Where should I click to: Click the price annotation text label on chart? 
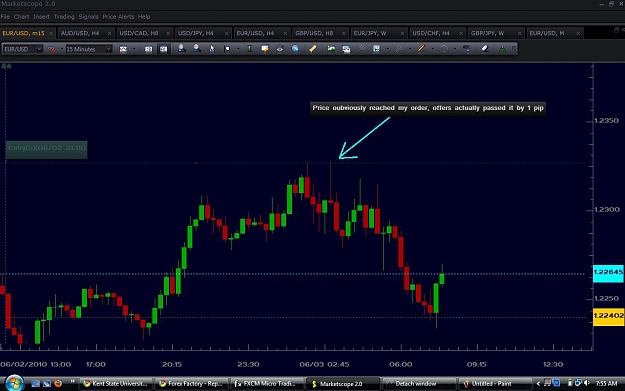pyautogui.click(x=428, y=108)
